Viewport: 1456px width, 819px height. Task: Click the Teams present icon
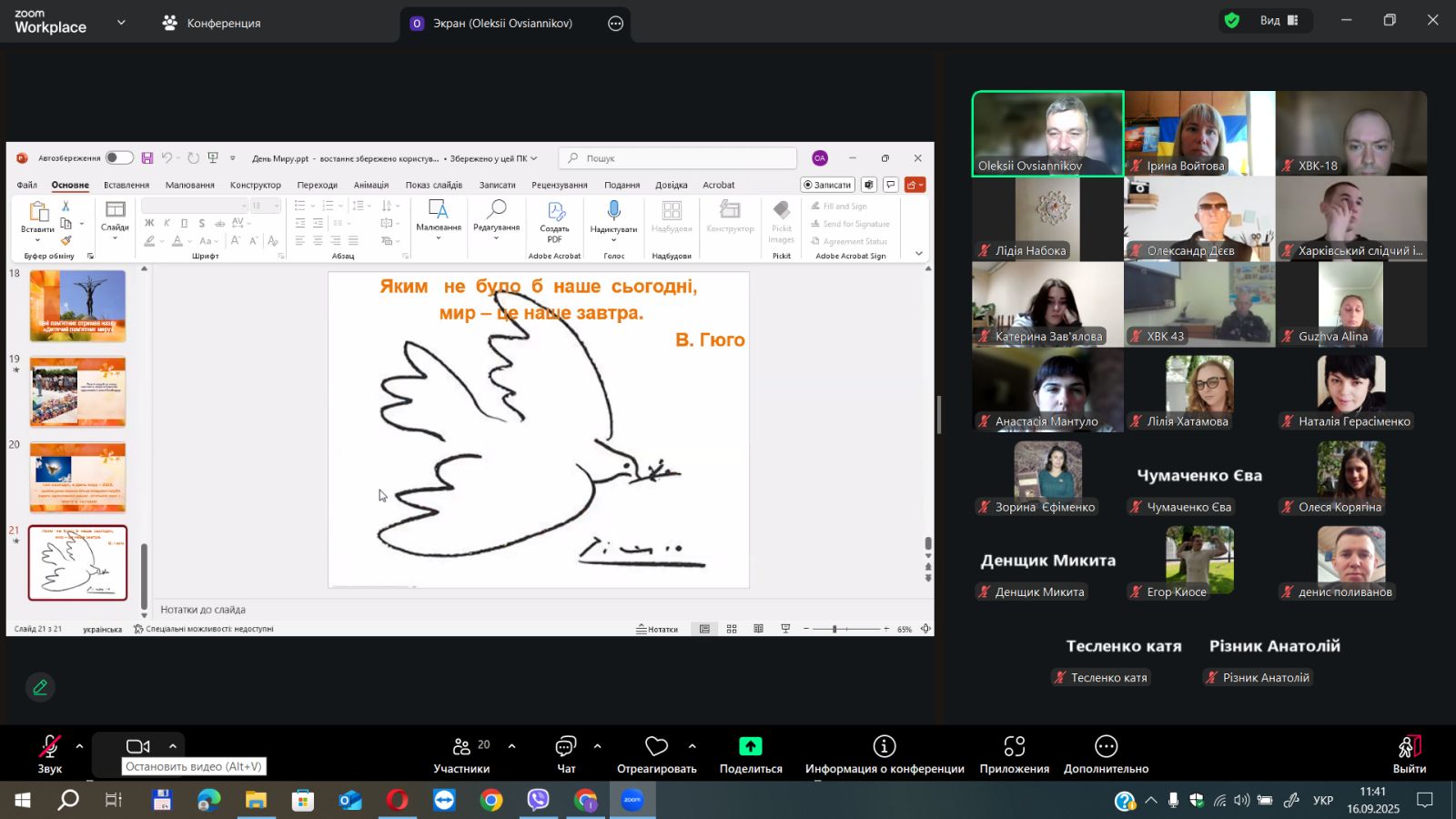coord(869,185)
